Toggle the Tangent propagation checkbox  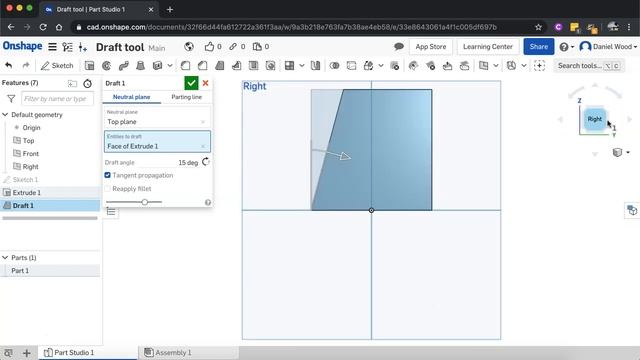pyautogui.click(x=107, y=175)
